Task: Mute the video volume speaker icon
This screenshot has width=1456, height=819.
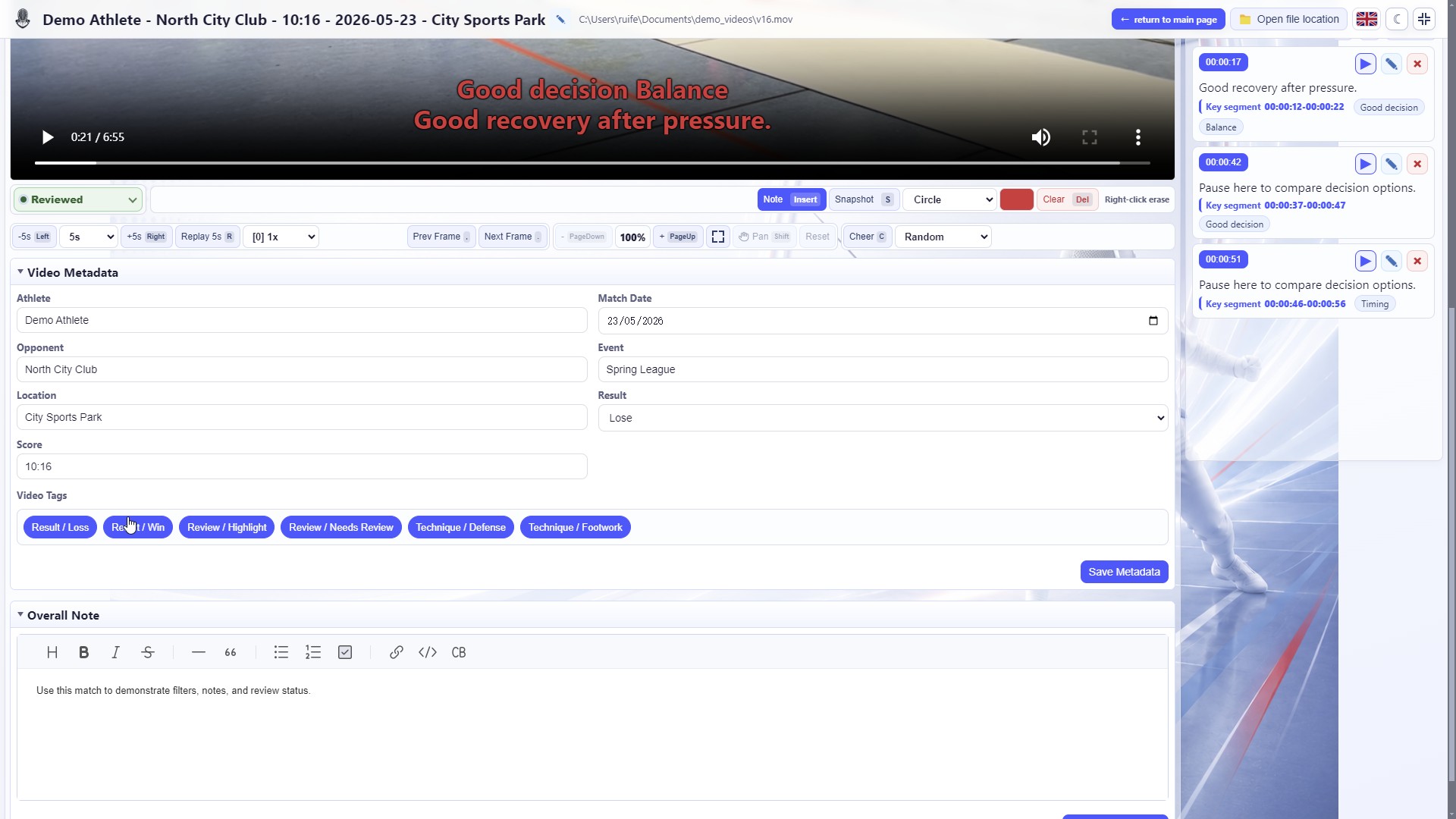Action: click(x=1040, y=137)
